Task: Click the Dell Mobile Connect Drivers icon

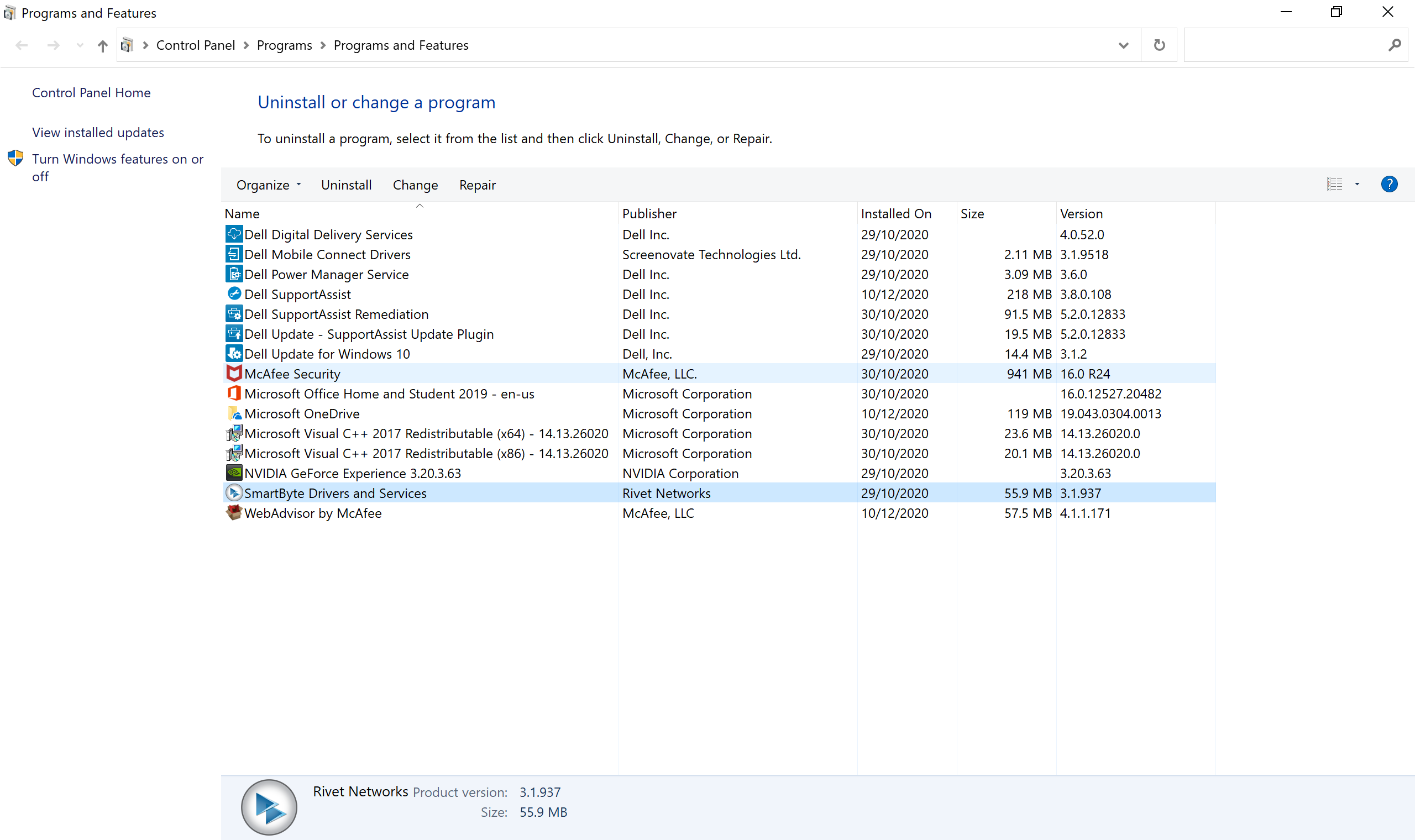Action: coord(234,254)
